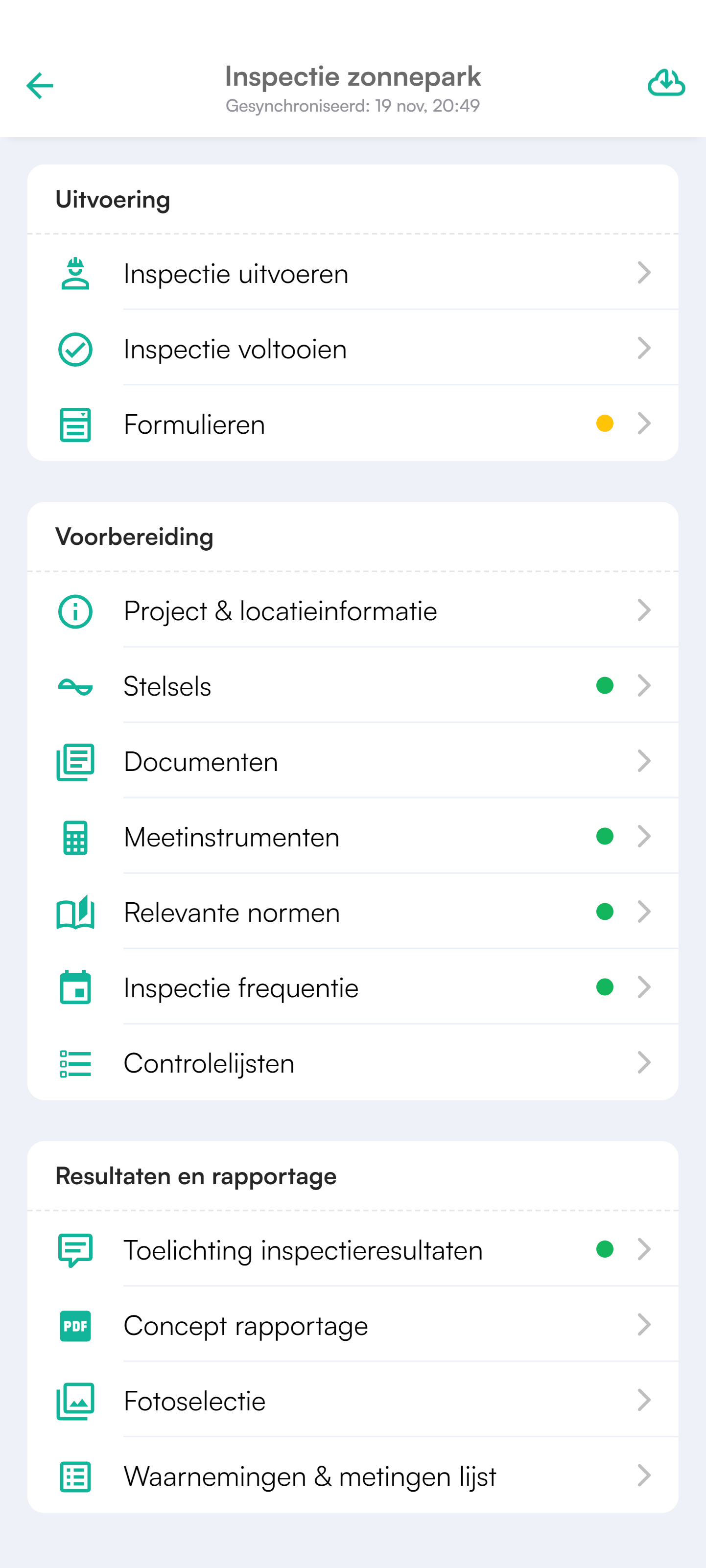Image resolution: width=706 pixels, height=1568 pixels.
Task: Tap the Inspectie zonnepark title header
Action: (353, 77)
